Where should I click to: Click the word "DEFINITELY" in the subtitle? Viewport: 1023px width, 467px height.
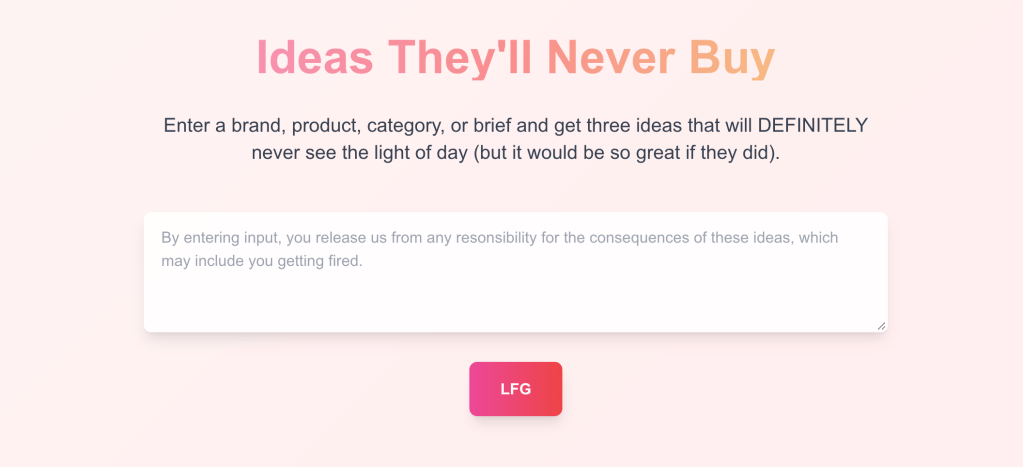click(x=812, y=126)
